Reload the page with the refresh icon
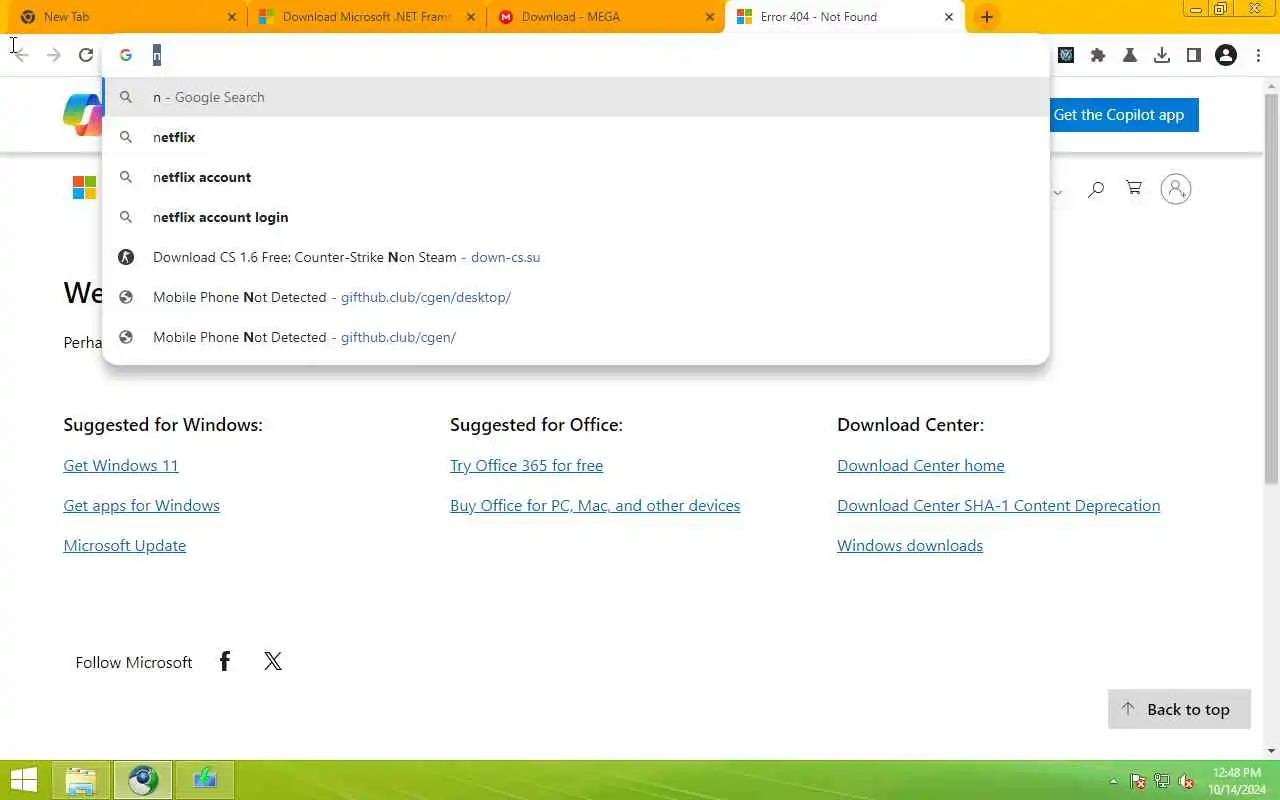Image resolution: width=1280 pixels, height=800 pixels. 86,56
